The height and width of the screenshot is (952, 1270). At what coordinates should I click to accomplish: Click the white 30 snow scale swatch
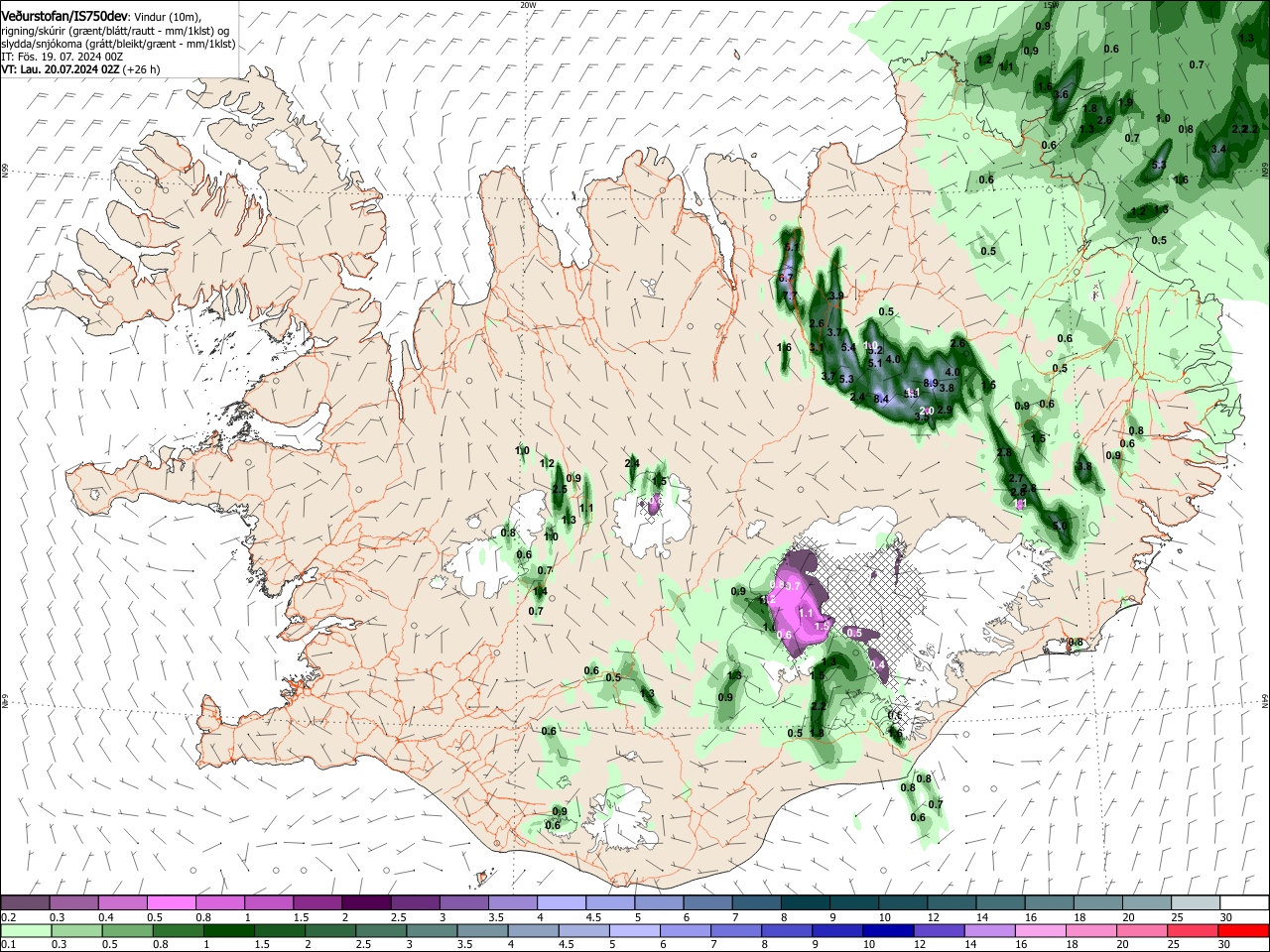coord(1243,902)
